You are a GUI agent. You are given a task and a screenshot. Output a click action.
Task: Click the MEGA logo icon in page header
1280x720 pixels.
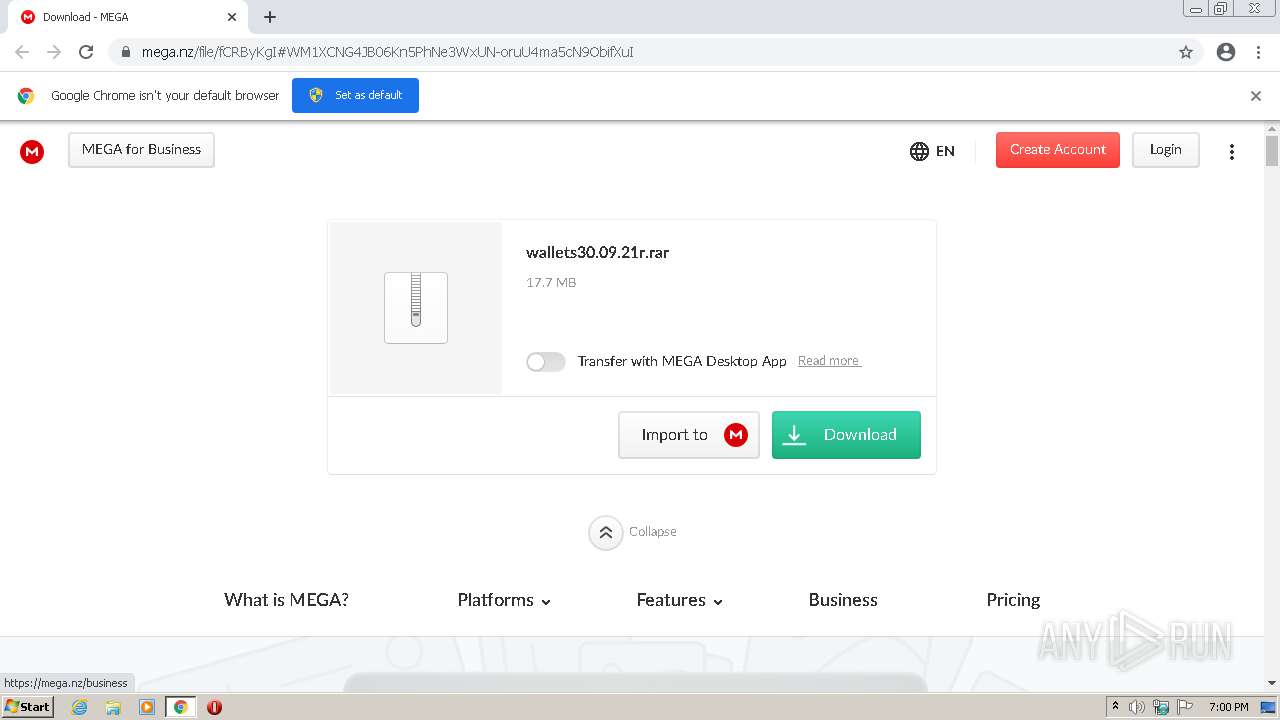pyautogui.click(x=32, y=151)
